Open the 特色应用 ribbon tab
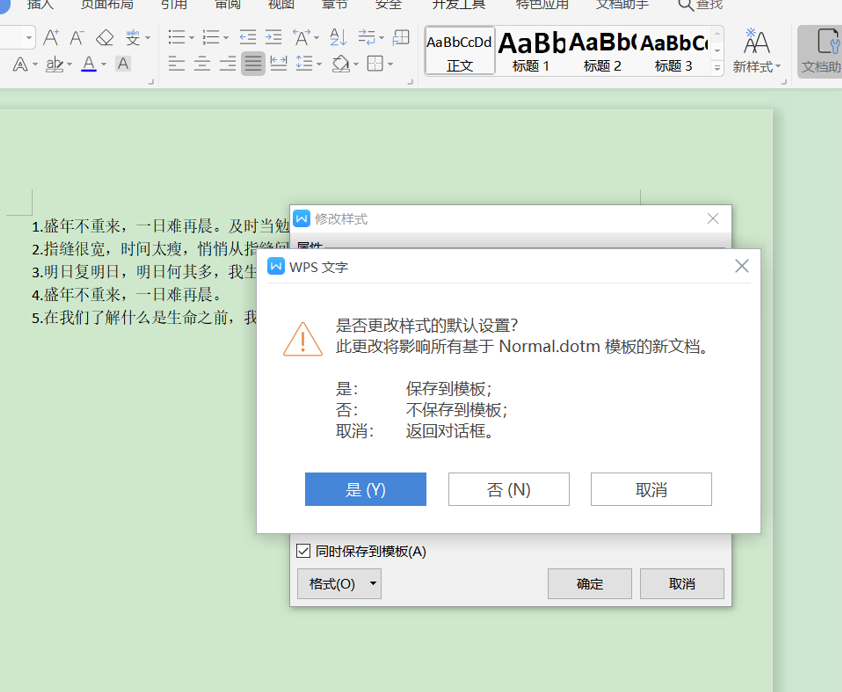This screenshot has width=842, height=692. pos(542,5)
